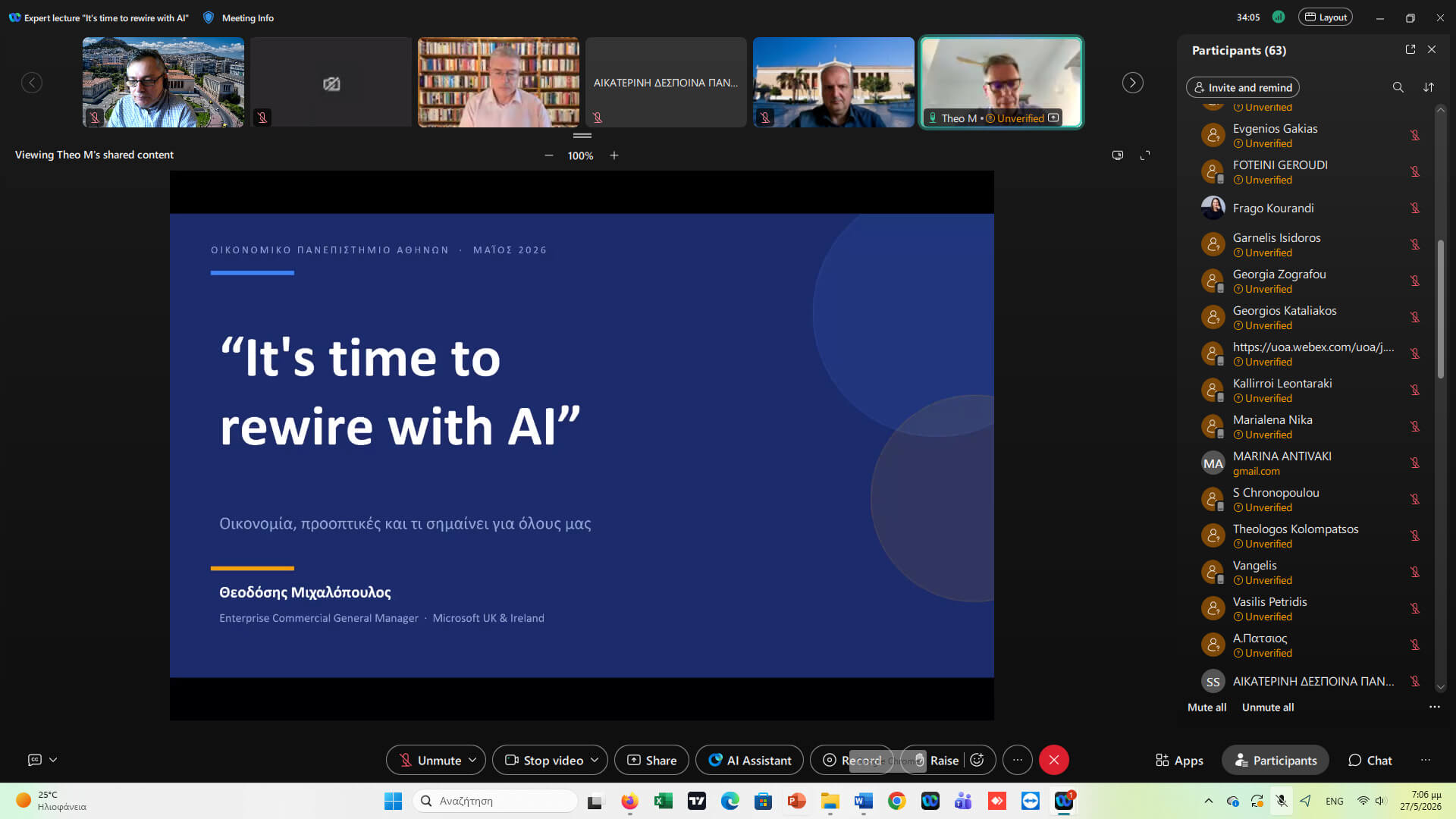Close the Participants panel
1456x819 pixels.
1432,49
